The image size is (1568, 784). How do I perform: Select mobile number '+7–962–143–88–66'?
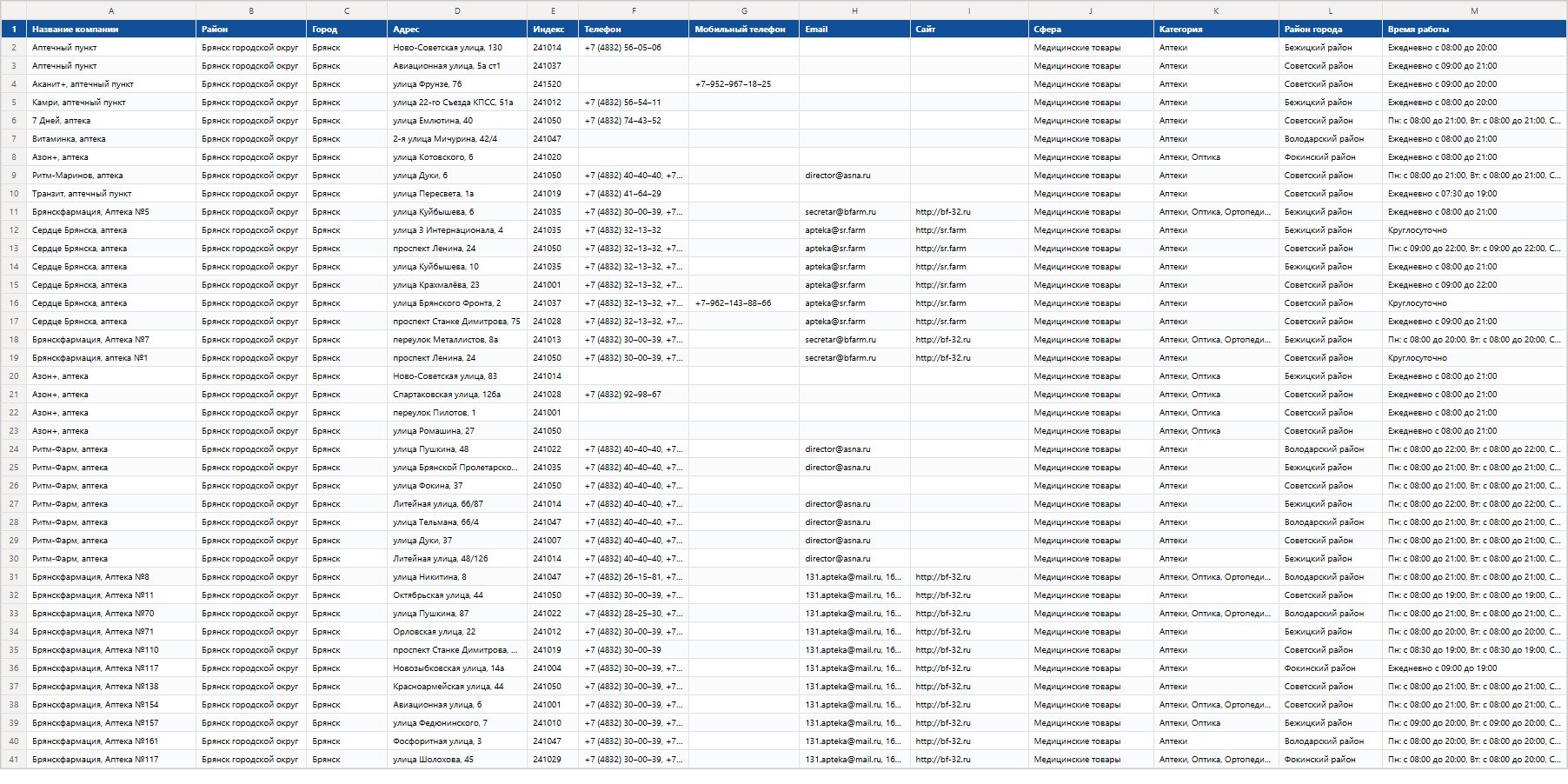(x=744, y=303)
